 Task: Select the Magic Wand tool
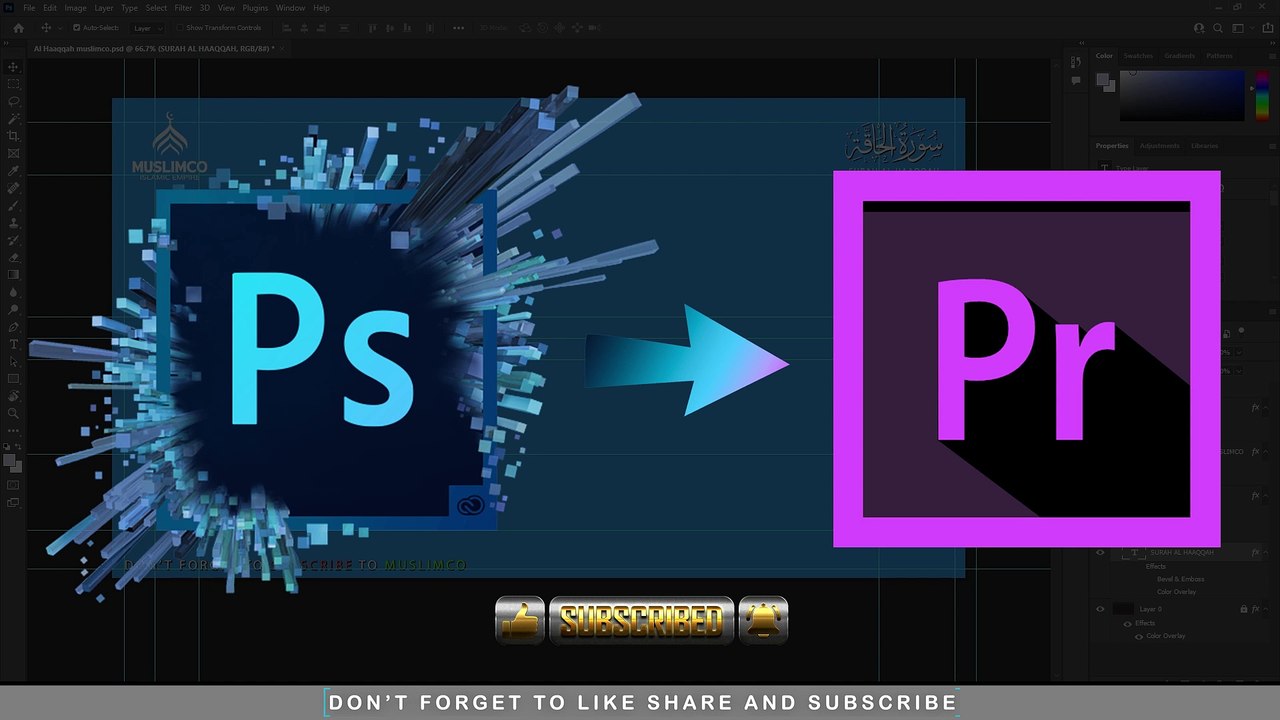point(13,119)
